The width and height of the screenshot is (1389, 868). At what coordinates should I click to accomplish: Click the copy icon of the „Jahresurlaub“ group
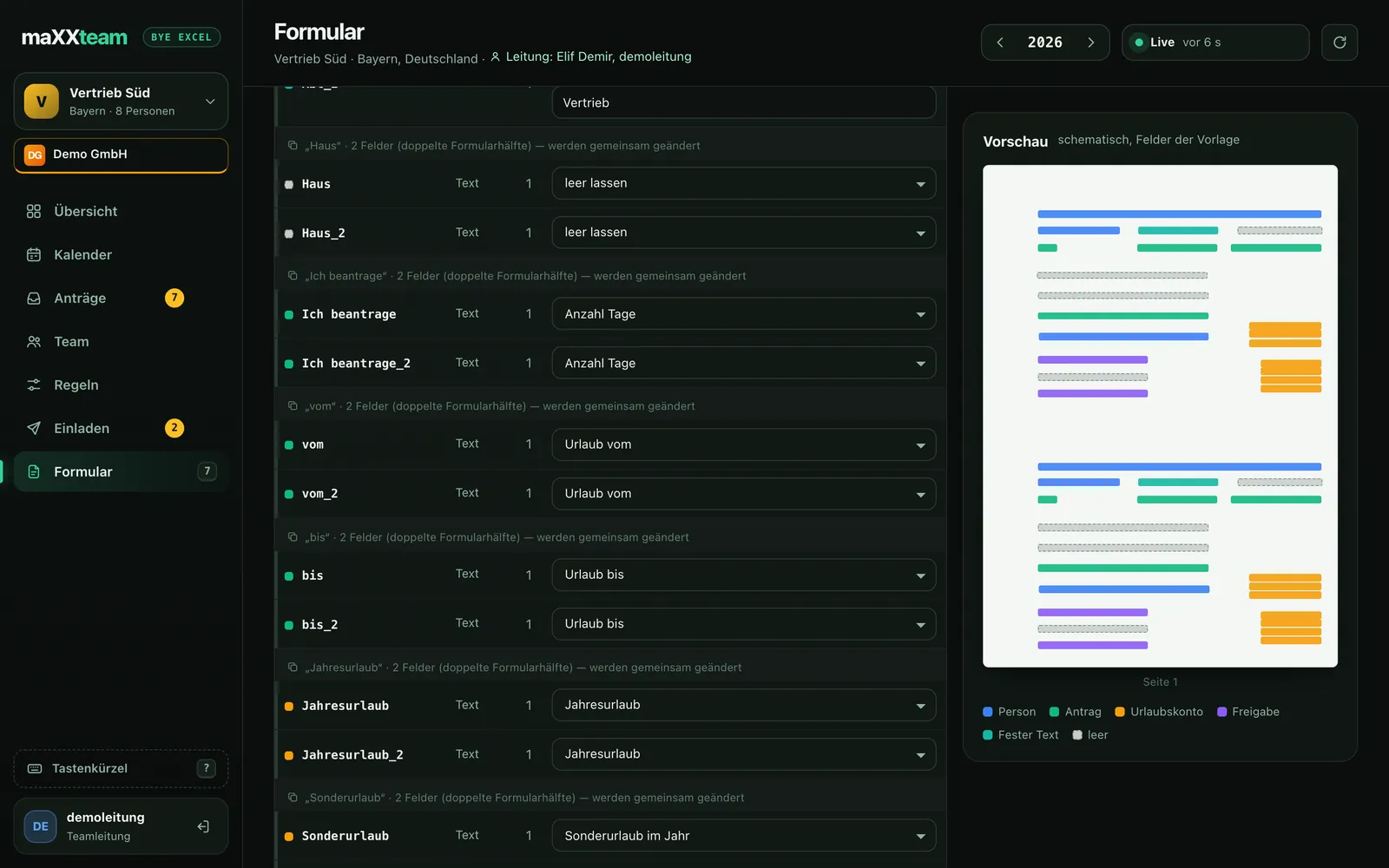(293, 667)
